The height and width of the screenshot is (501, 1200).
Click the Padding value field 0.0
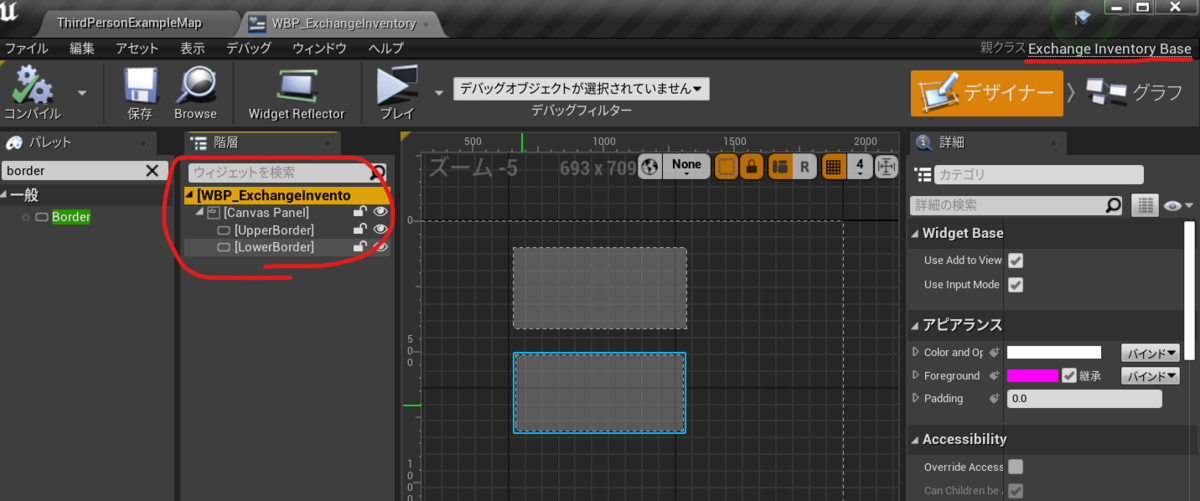1084,399
